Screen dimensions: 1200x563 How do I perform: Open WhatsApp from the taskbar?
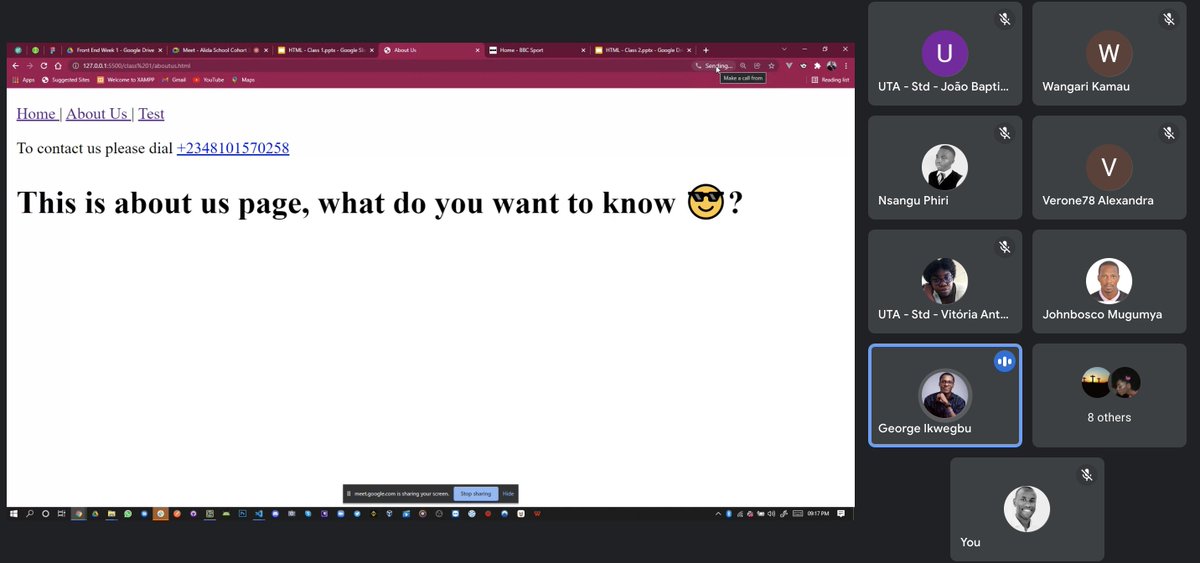coord(128,513)
